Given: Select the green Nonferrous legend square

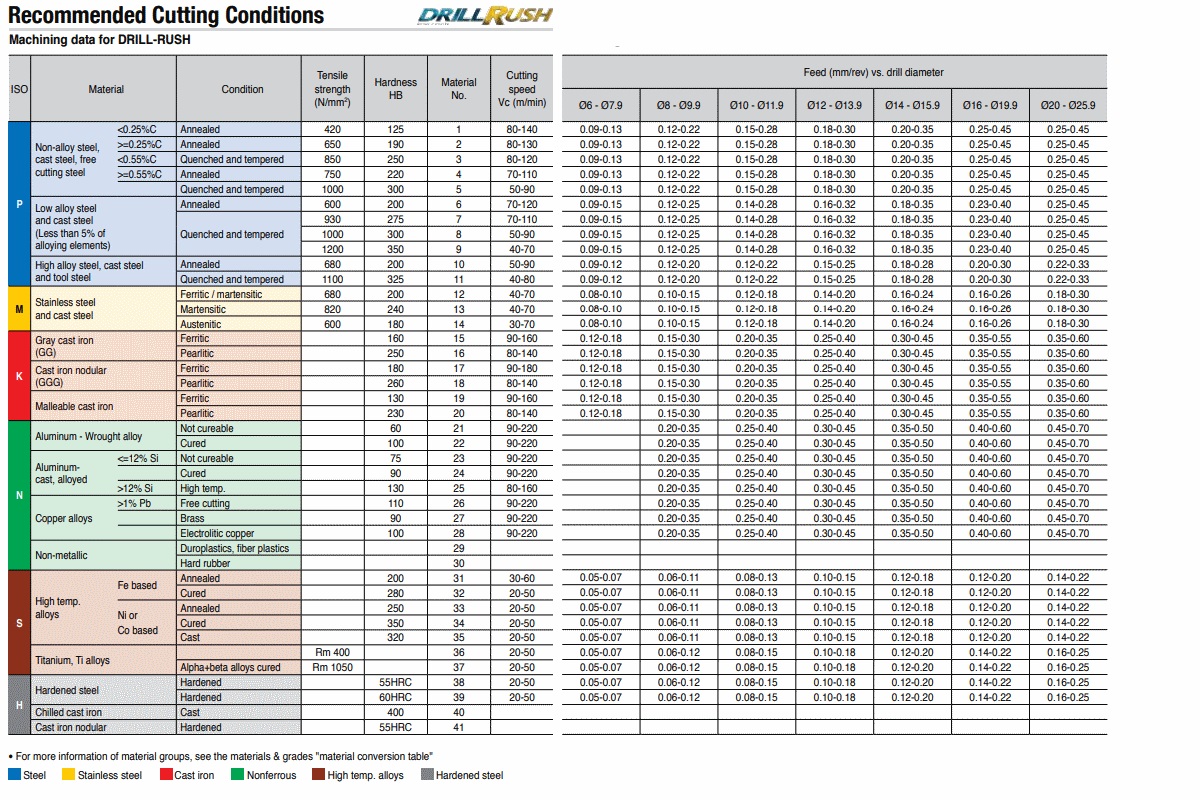Looking at the screenshot, I should click(237, 774).
